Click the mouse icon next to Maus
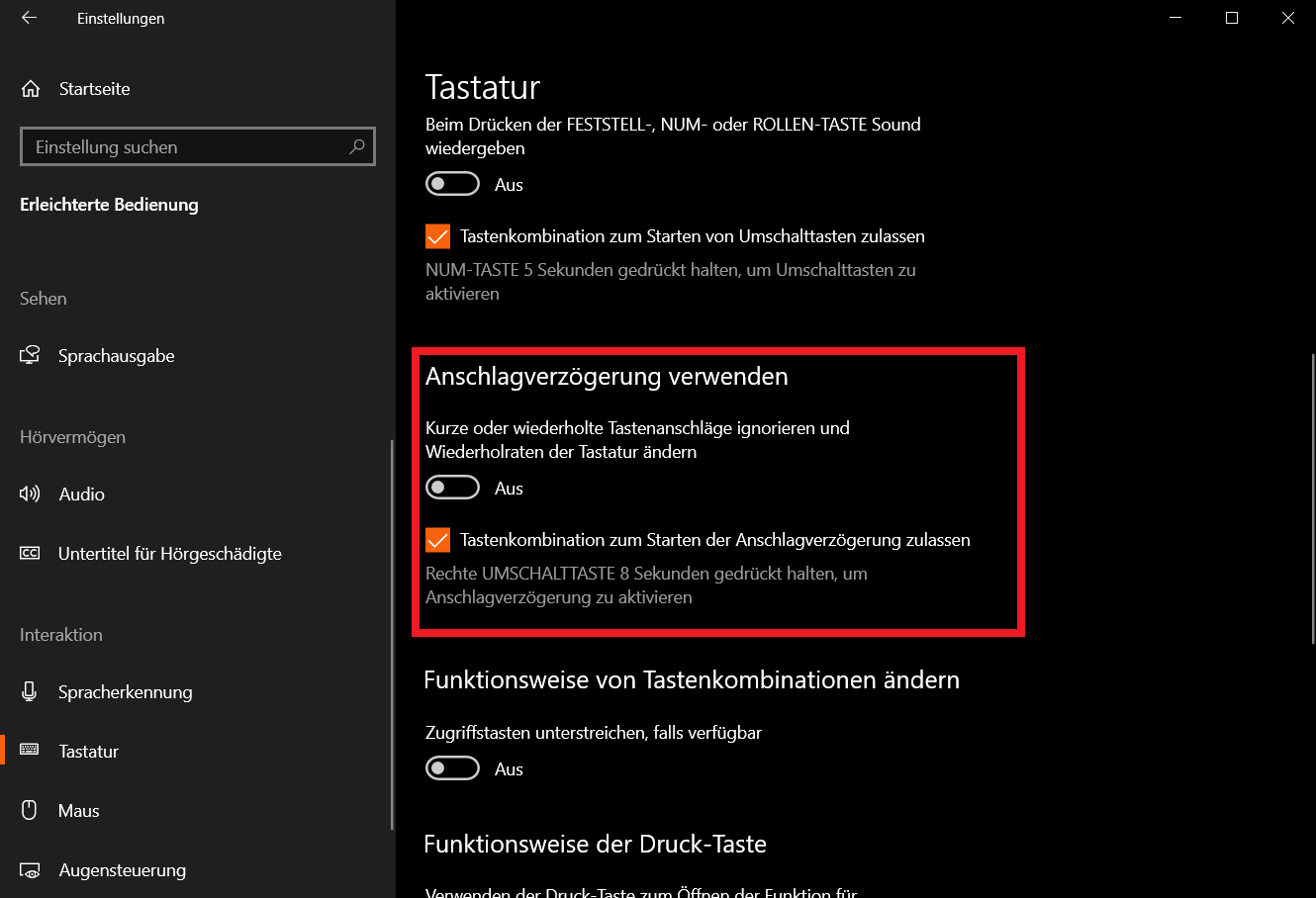The image size is (1316, 898). (30, 810)
